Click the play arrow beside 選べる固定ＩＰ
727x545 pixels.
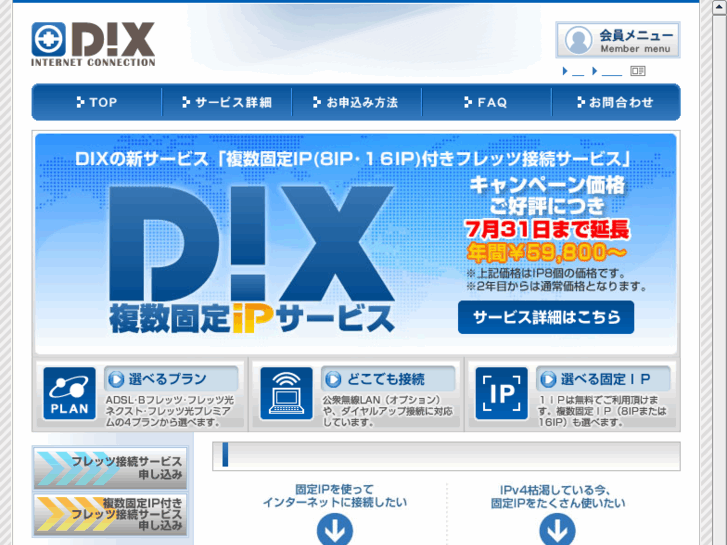(x=548, y=379)
